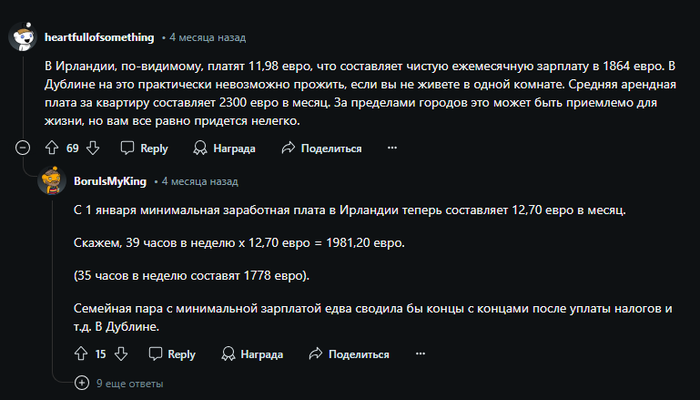This screenshot has height=400, width=700.
Task: Share heartfullofsomething's comment via Поделиться
Action: 321,148
